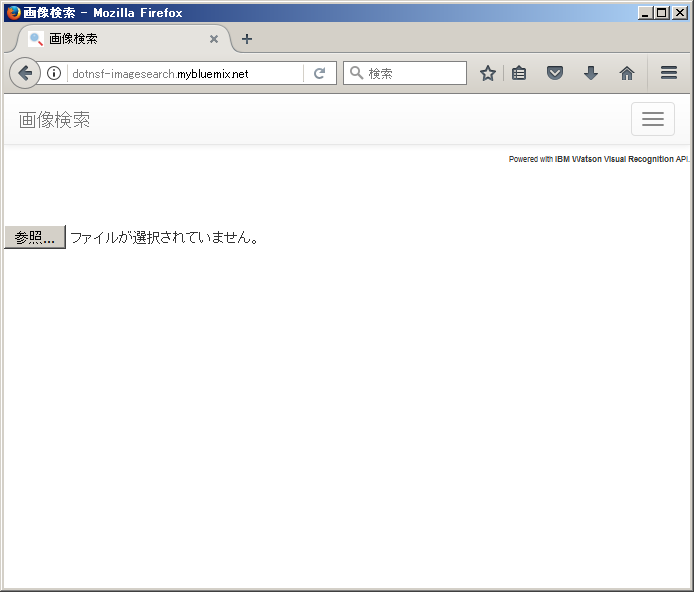Click the 画像検索 navbar brand link
Image resolution: width=694 pixels, height=592 pixels.
click(x=54, y=120)
